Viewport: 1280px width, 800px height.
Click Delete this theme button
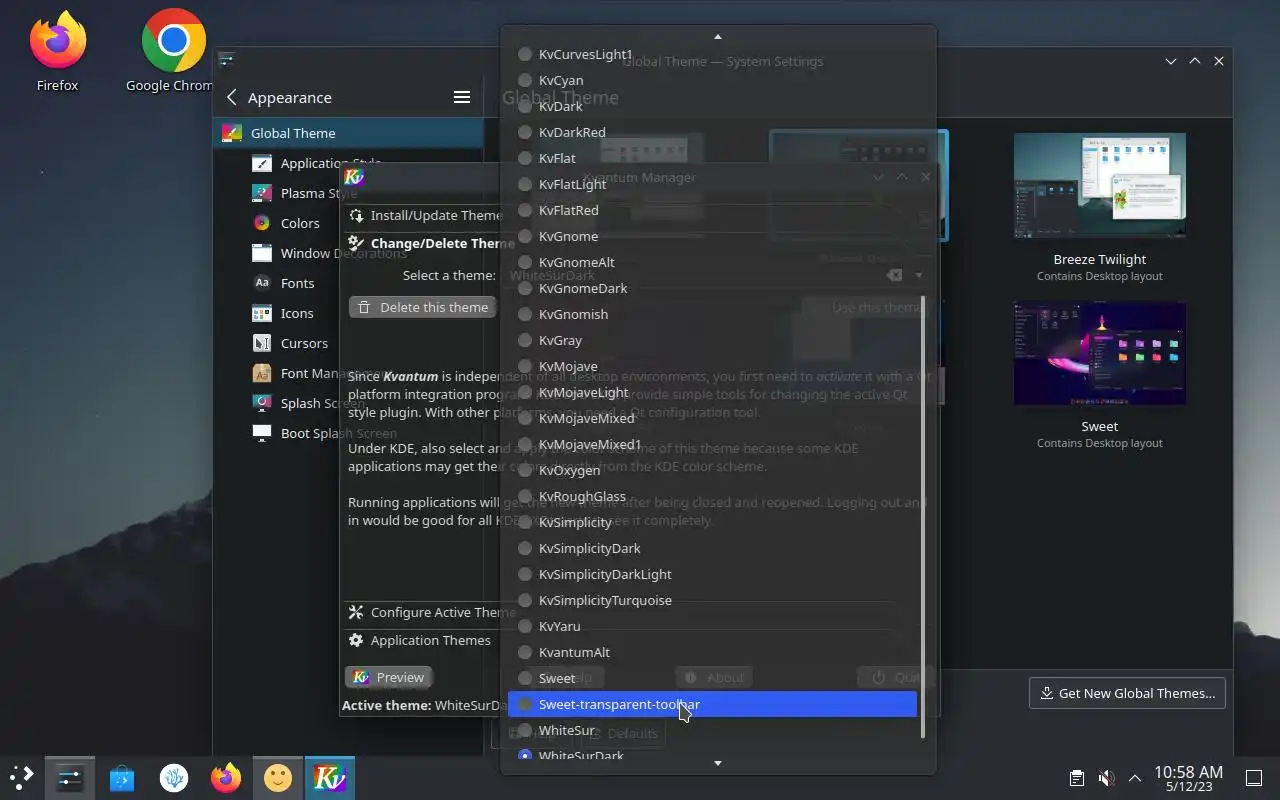pos(423,307)
